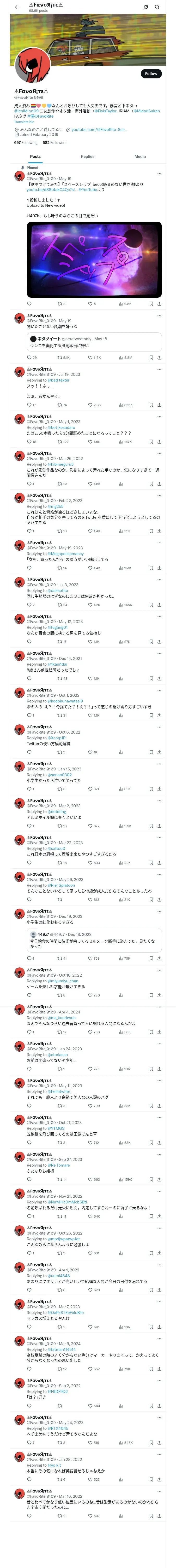This screenshot has width=176, height=1568.
Task: Click Translate bio
Action: tap(24, 122)
